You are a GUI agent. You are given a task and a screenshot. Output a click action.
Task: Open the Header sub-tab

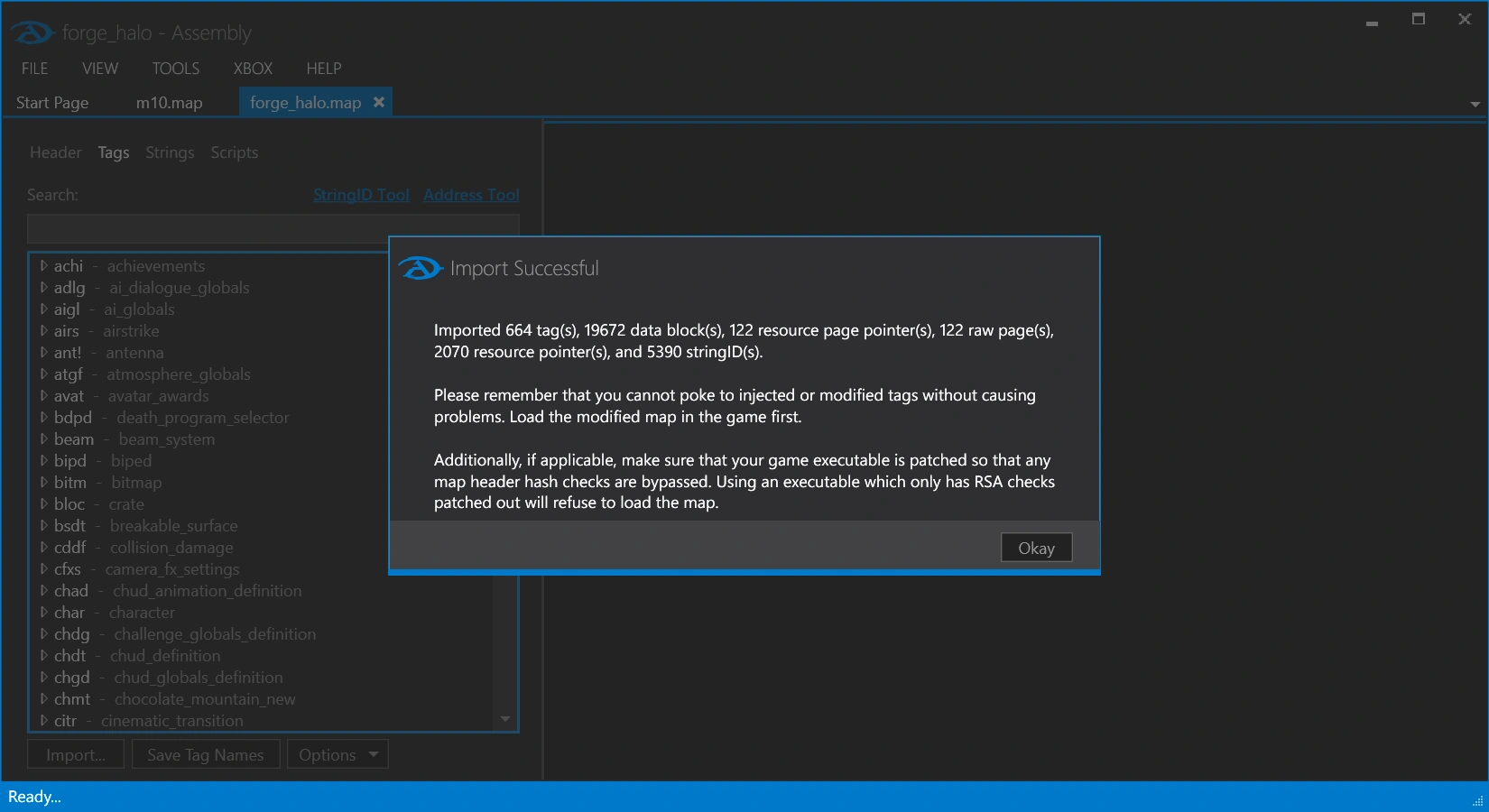(x=56, y=152)
